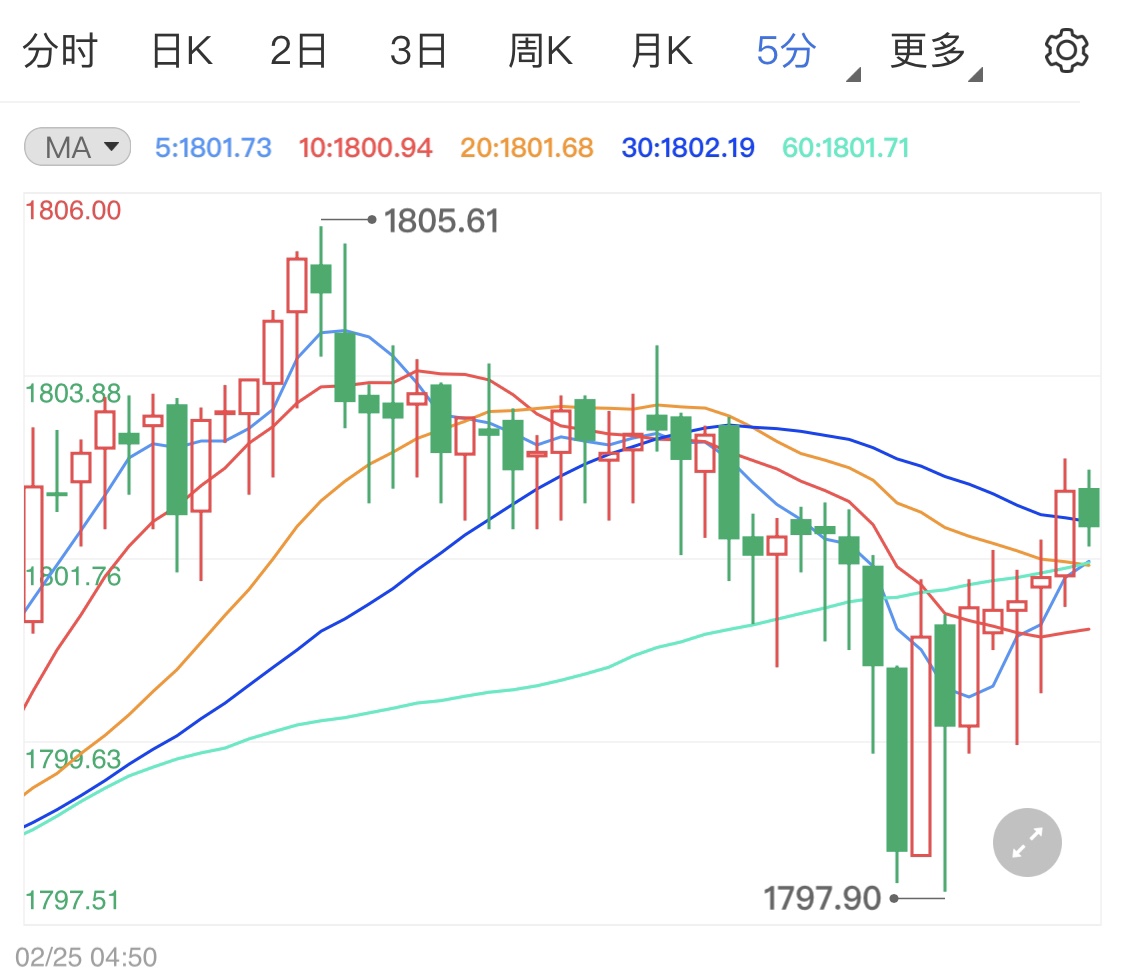Open the 月K monthly chart tab

pos(661,51)
